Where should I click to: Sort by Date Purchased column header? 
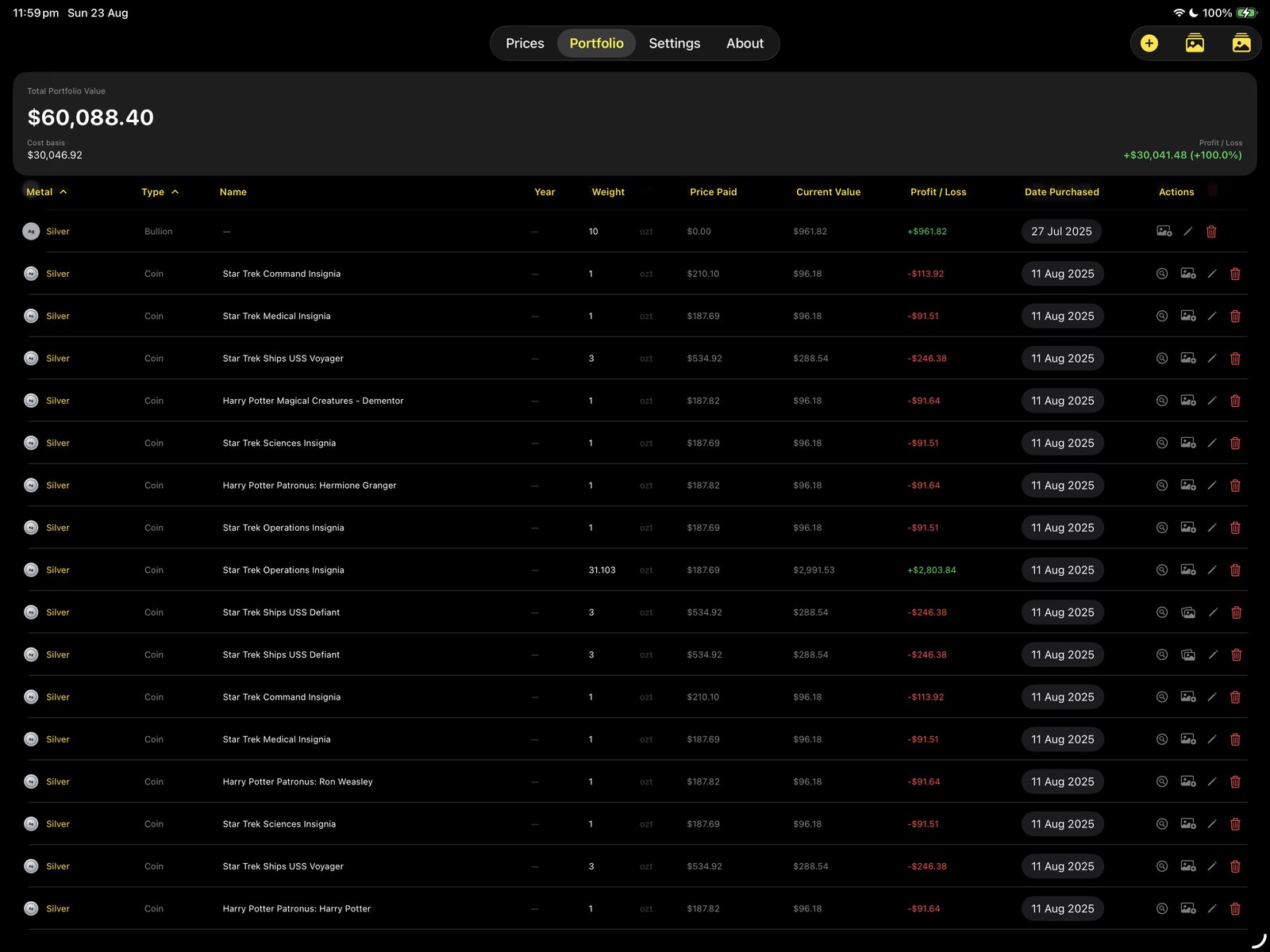[x=1061, y=192]
